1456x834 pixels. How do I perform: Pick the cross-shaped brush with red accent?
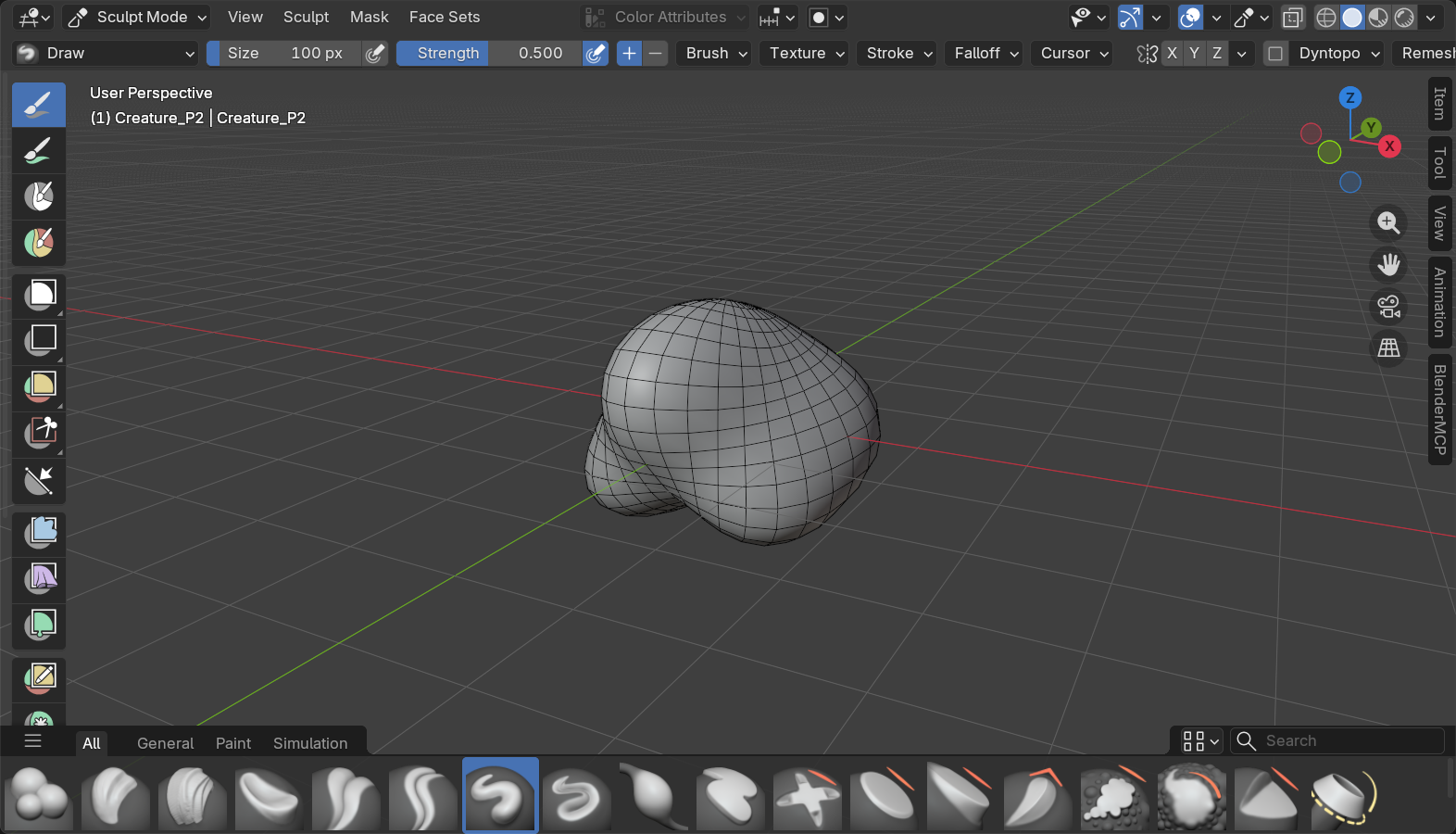[x=807, y=797]
